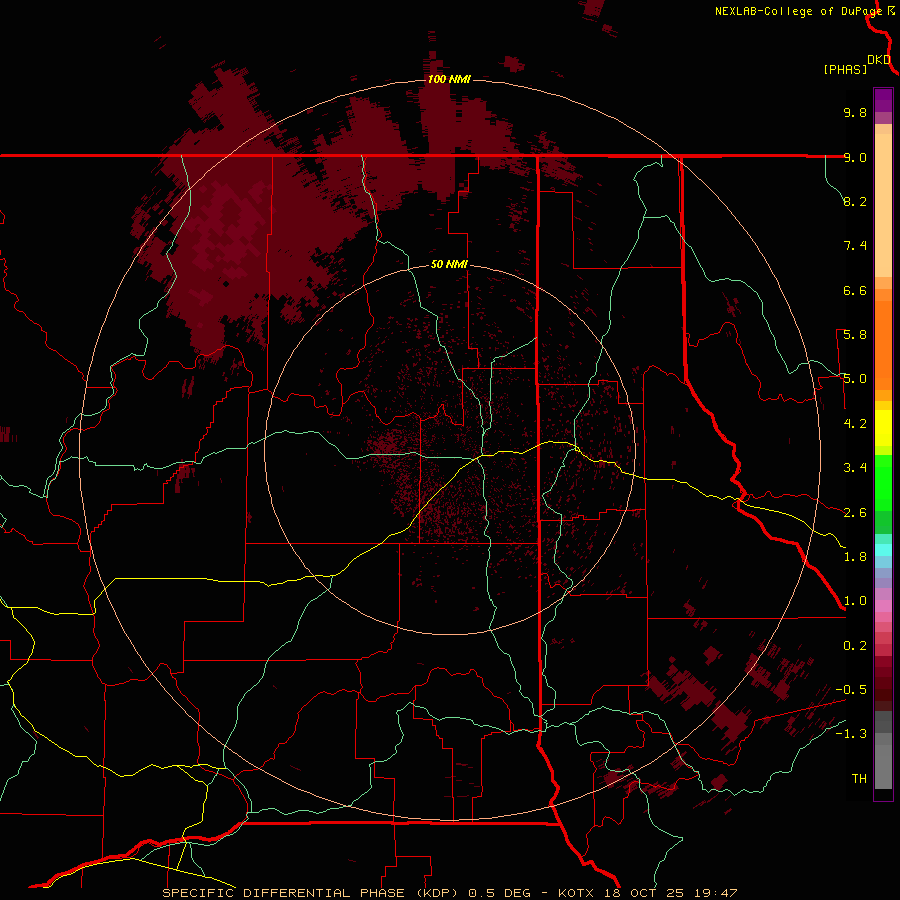This screenshot has height=900, width=900.
Task: Click the 9.8 scale value
Action: (x=855, y=112)
